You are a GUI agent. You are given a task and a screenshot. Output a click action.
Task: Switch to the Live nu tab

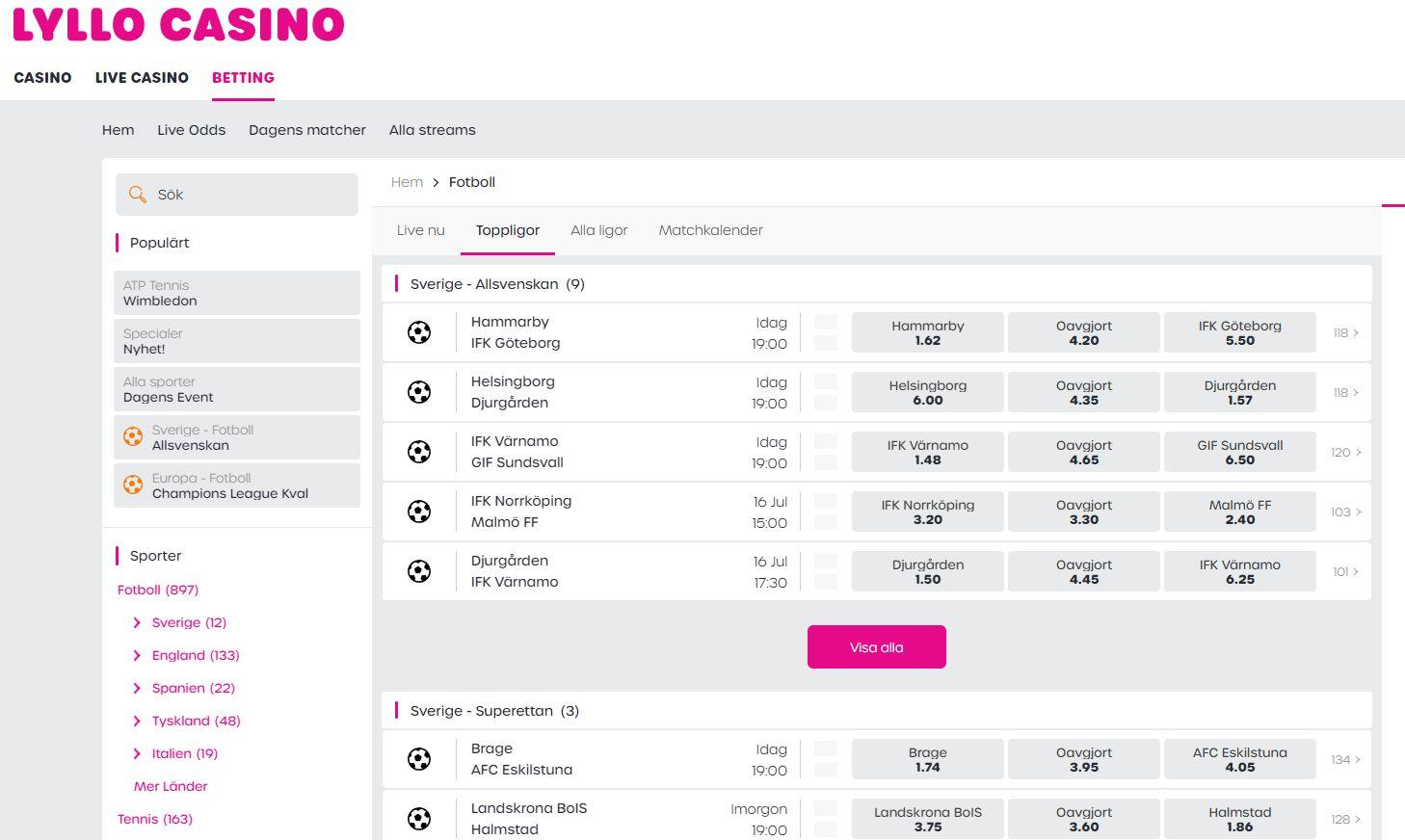click(420, 230)
